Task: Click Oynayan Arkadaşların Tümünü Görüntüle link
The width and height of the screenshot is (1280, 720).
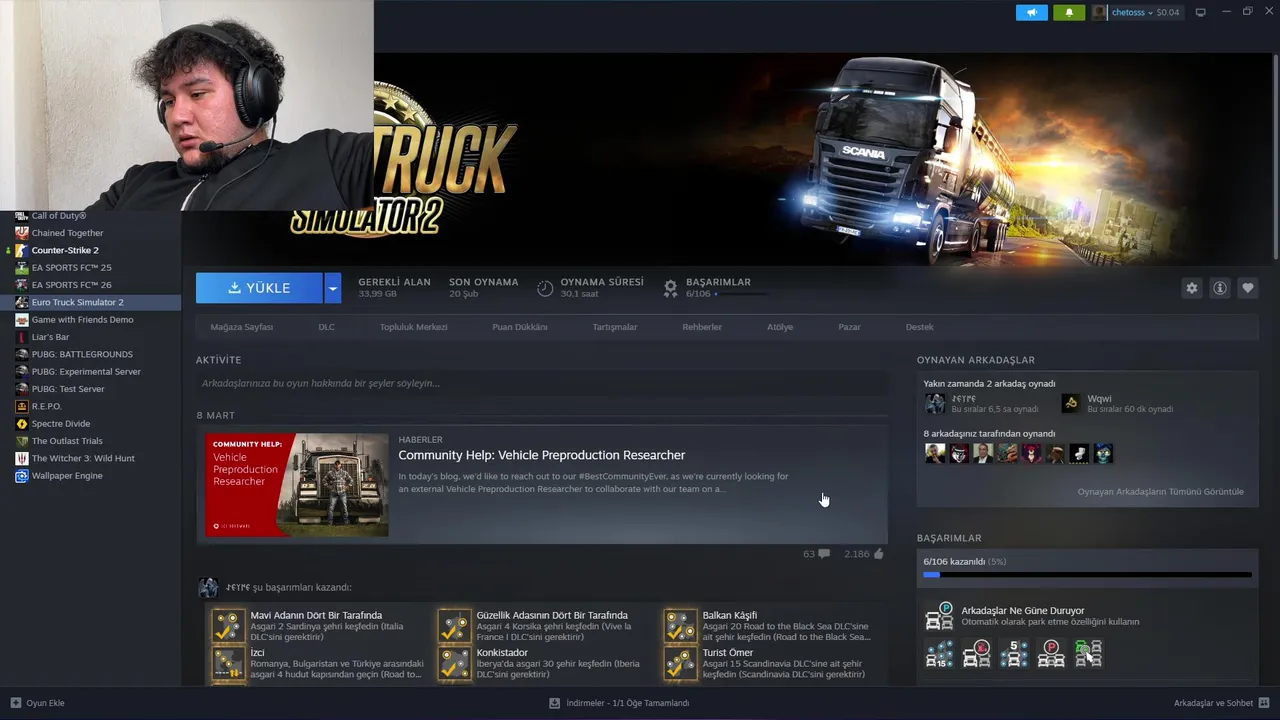Action: 1160,492
